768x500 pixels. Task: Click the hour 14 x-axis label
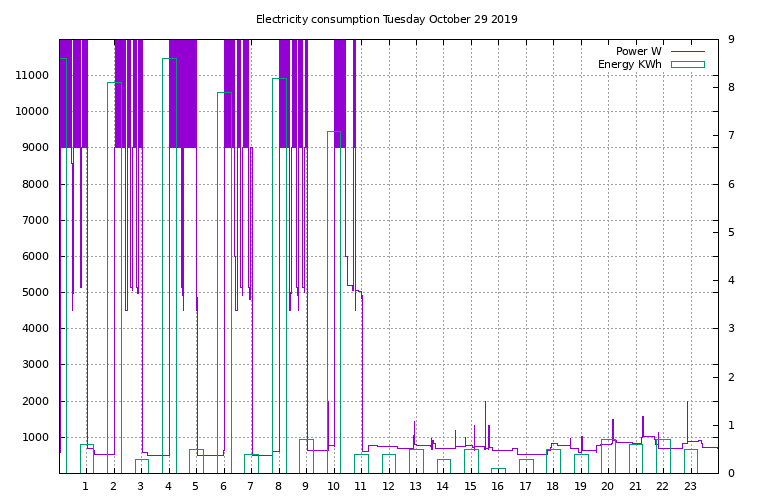[x=443, y=486]
